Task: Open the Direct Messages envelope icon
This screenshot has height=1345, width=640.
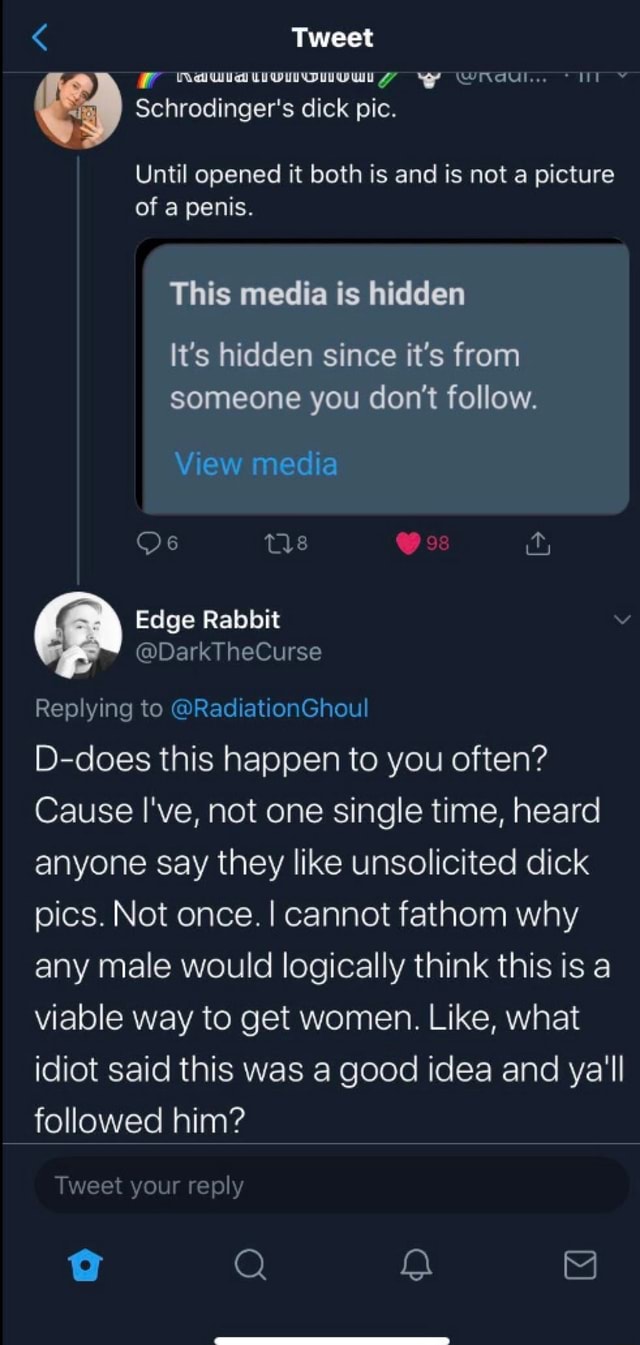Action: tap(578, 1264)
